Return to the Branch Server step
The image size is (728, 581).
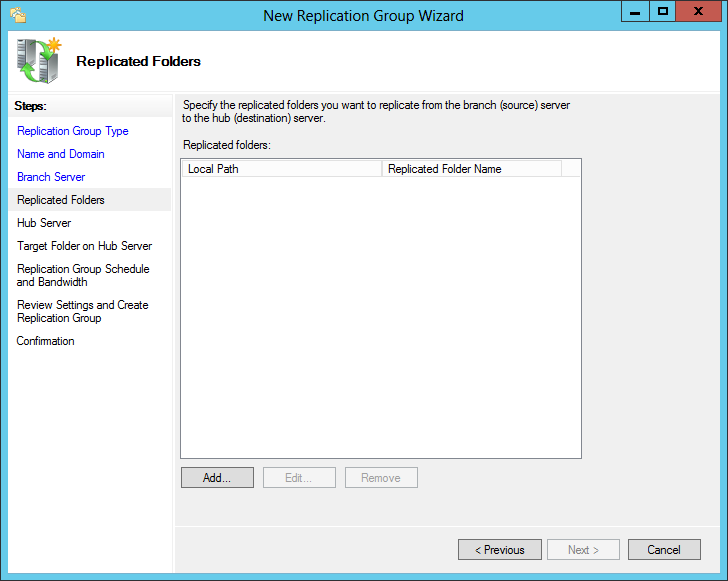tap(51, 177)
